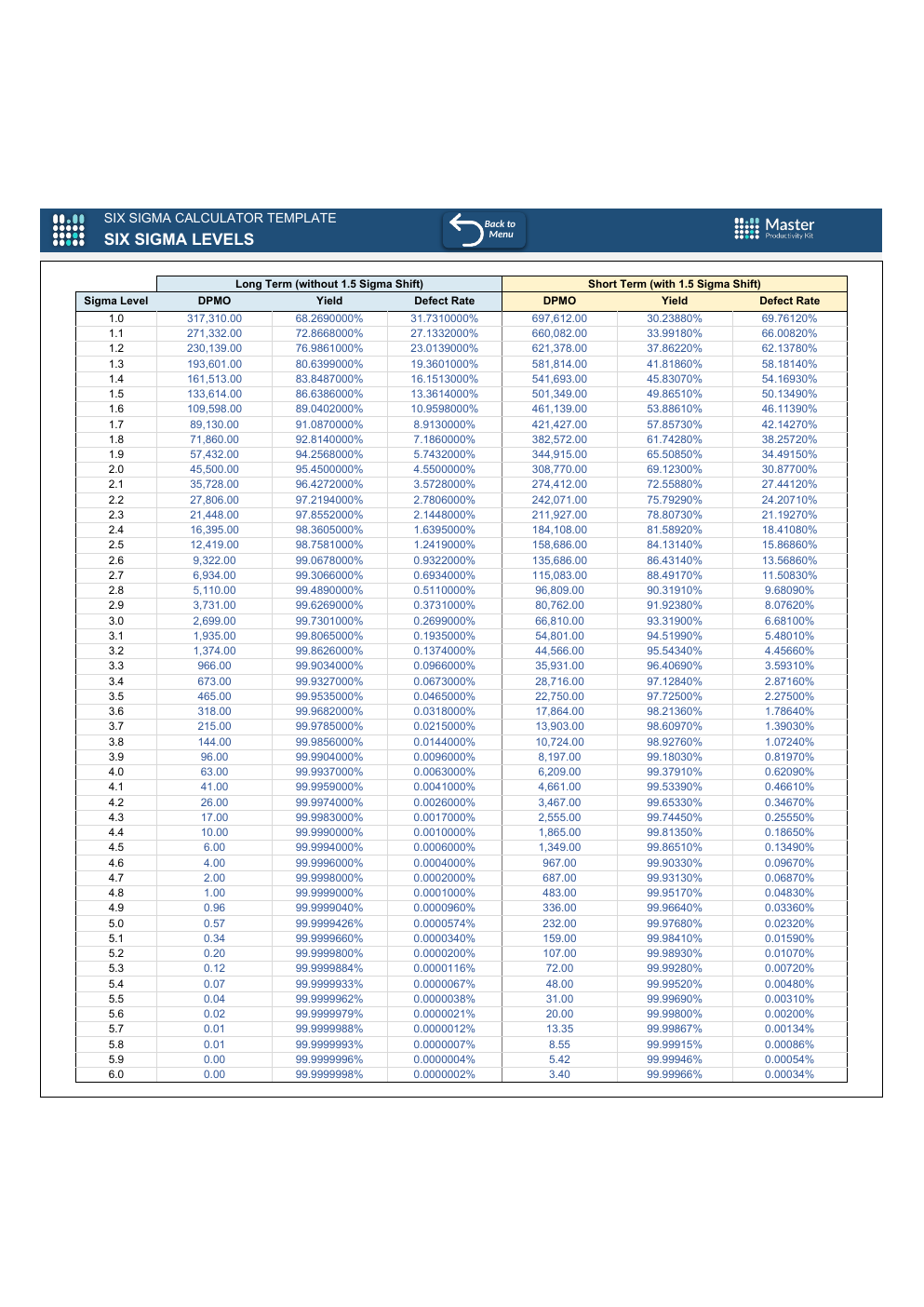Screen dimensions: 924x1307
Task: Select yield cell 95.4500000%
Action: coord(329,469)
